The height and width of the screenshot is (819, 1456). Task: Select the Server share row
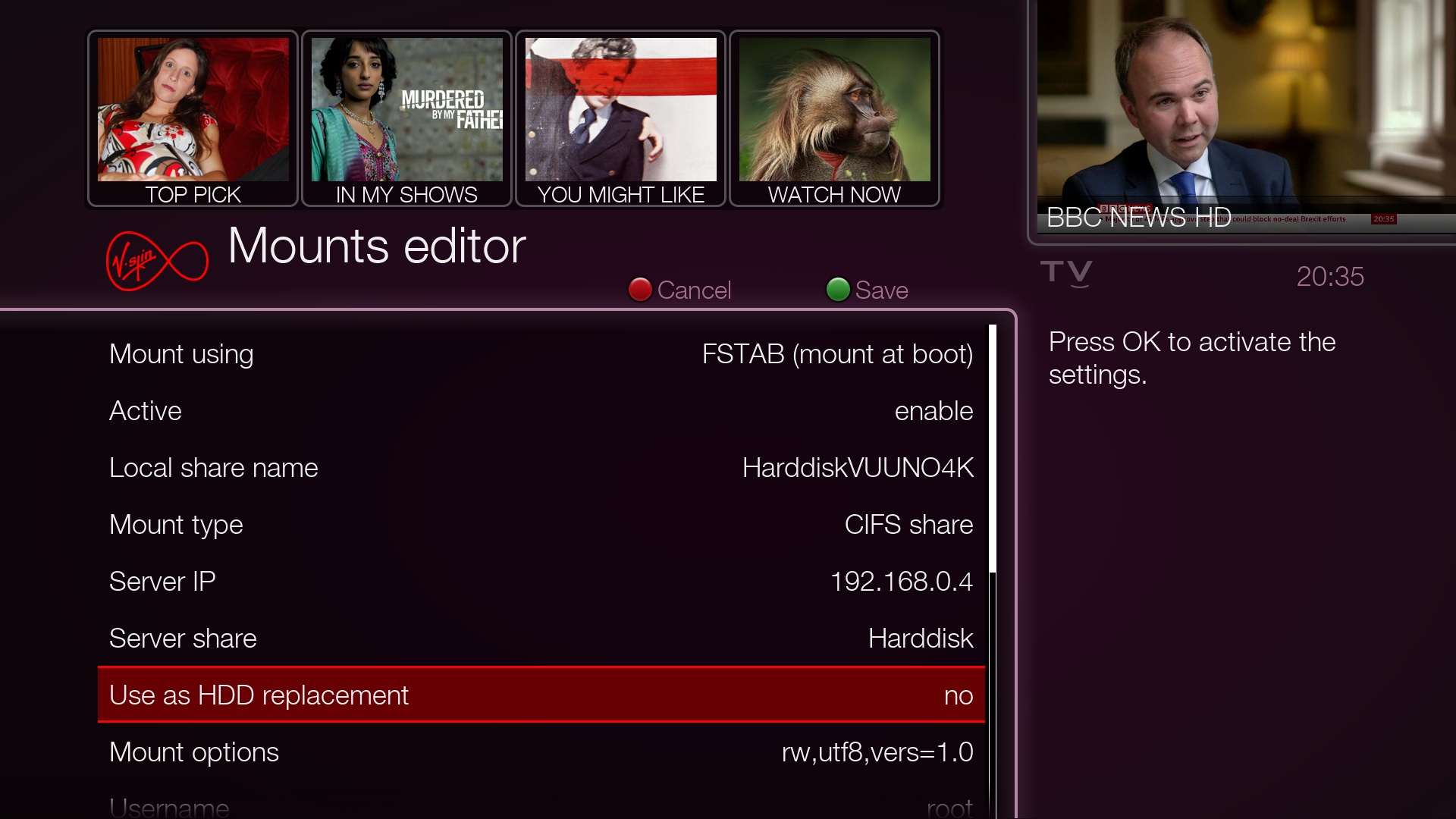541,639
